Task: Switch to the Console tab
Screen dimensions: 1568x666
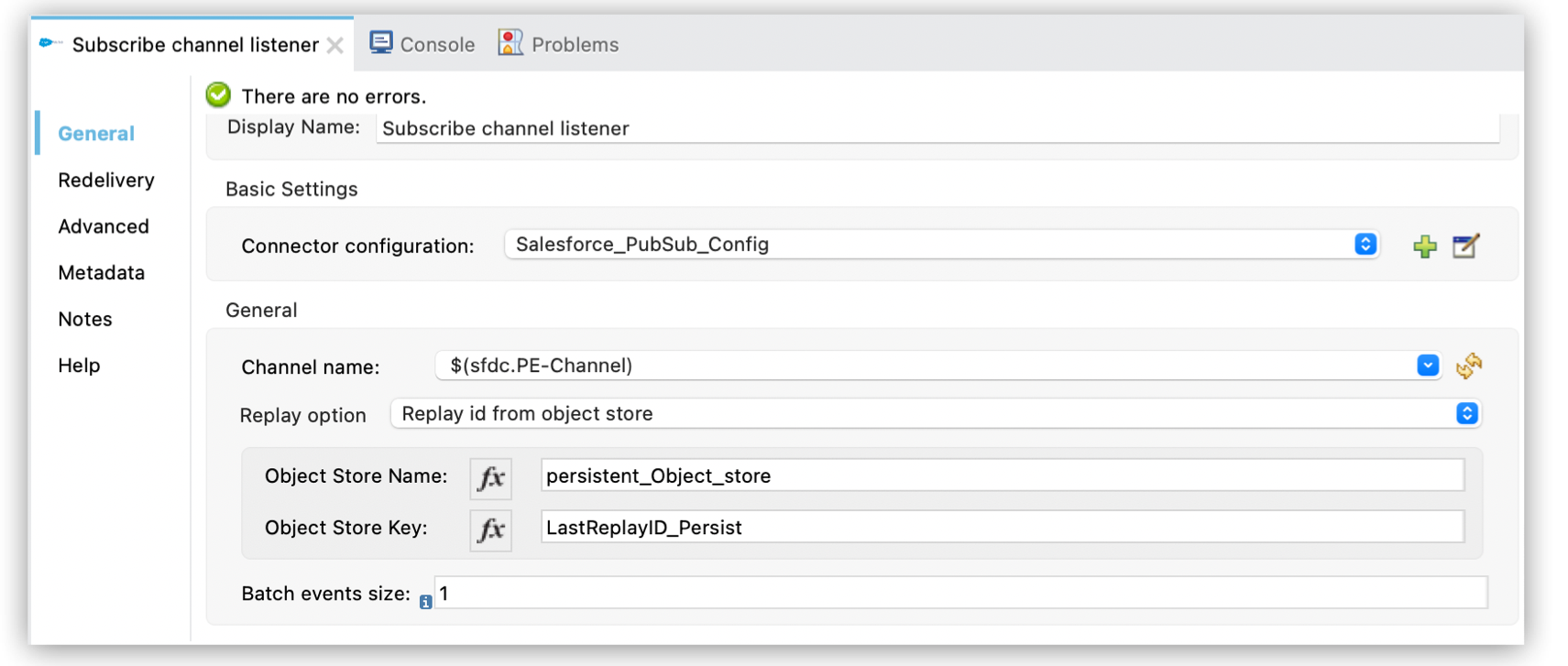Action: pos(422,44)
